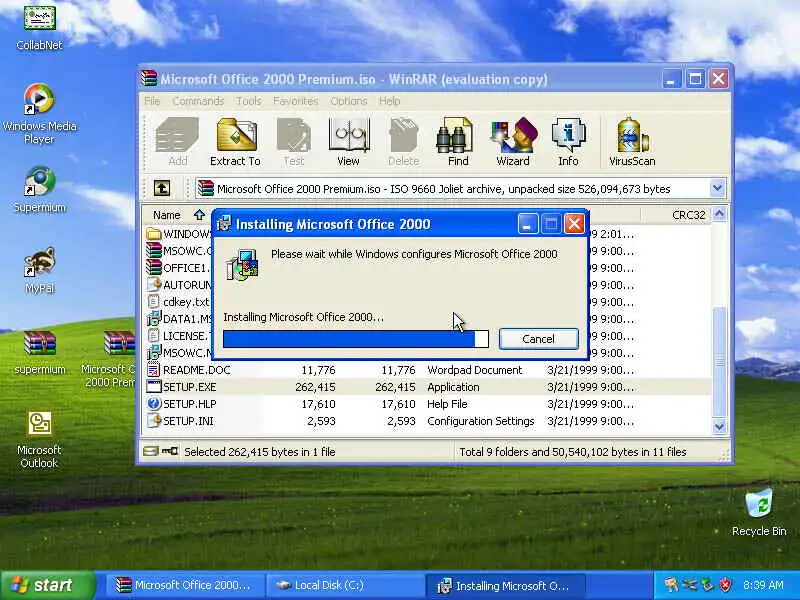Viewport: 800px width, 600px height.
Task: Open the WinRAR Help menu
Action: pyautogui.click(x=389, y=101)
